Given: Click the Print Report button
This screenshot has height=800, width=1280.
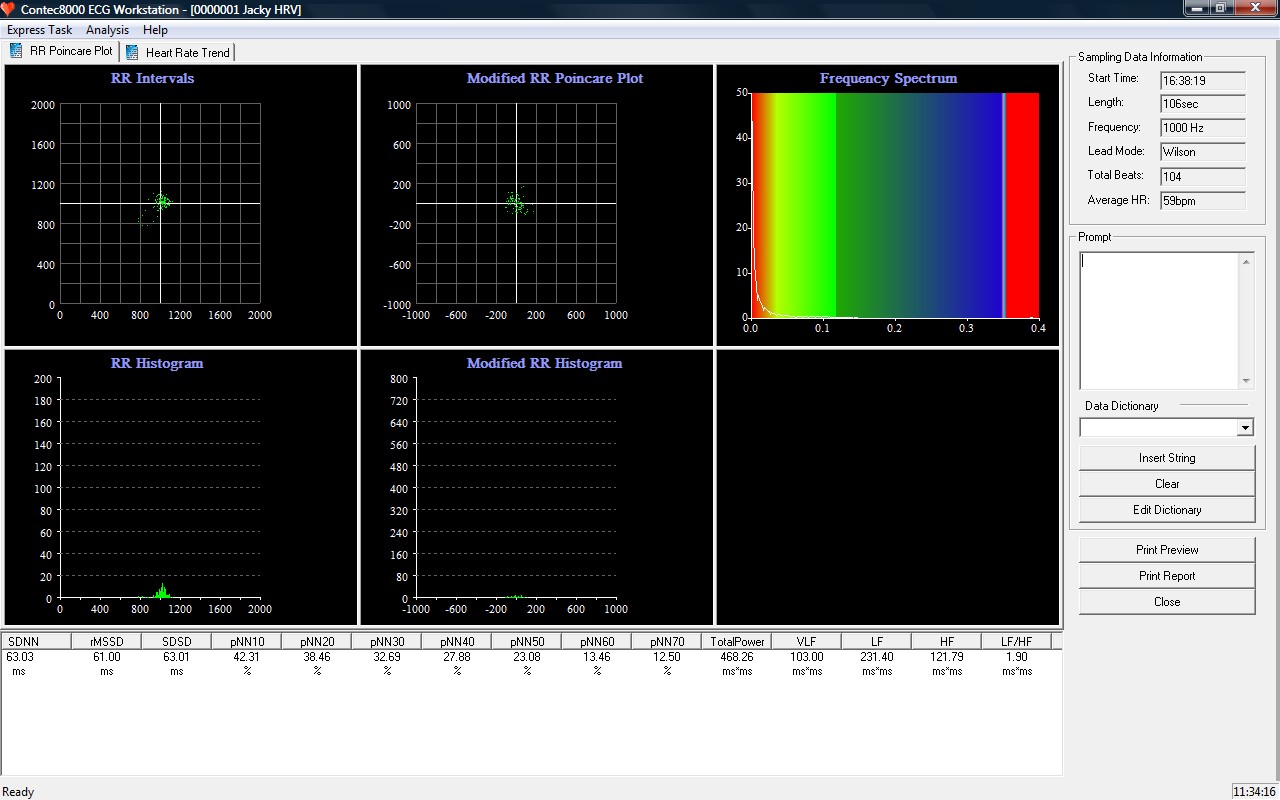Looking at the screenshot, I should 1167,576.
